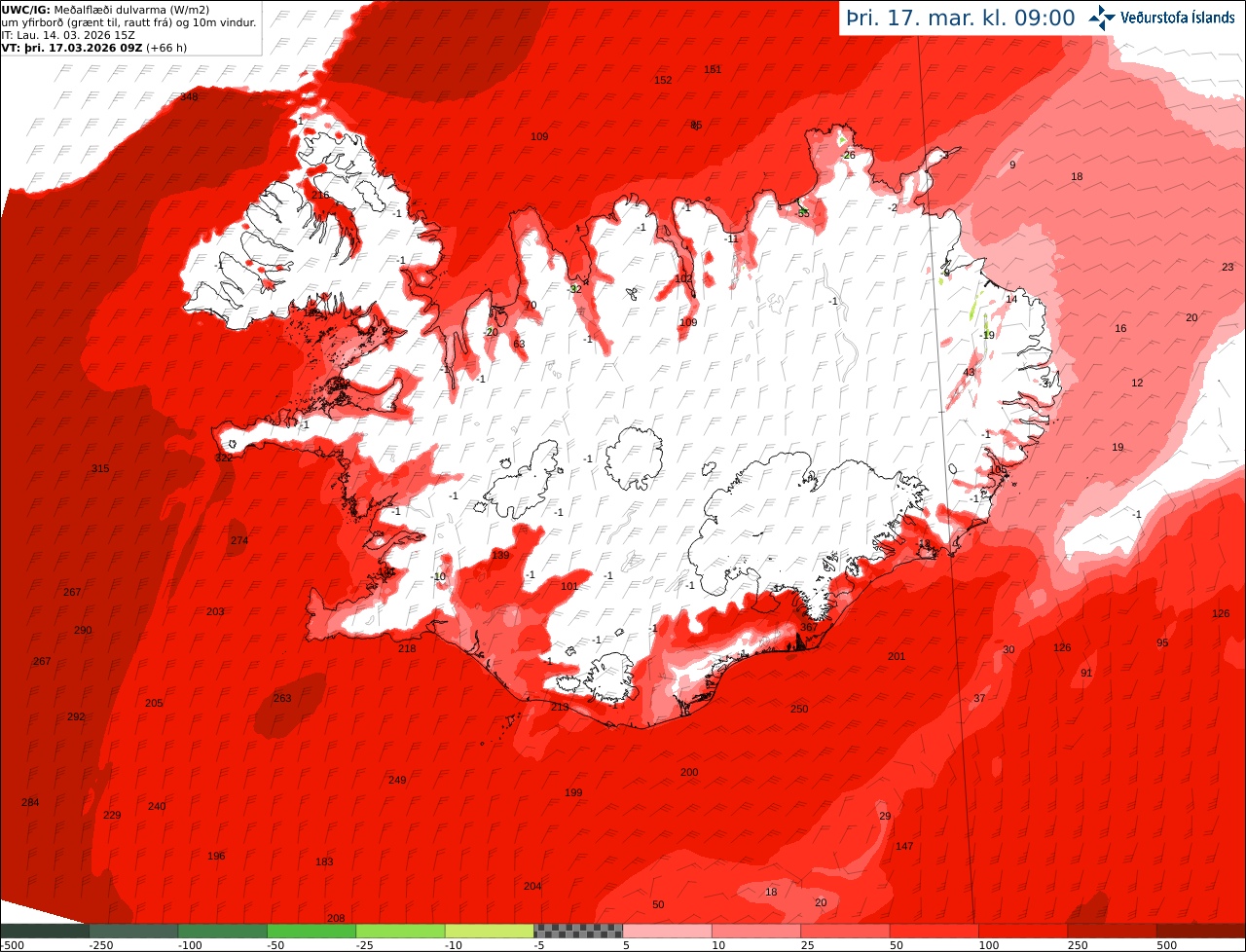The height and width of the screenshot is (952, 1246).
Task: Pick the -25 to -10 light green legend segment
Action: click(x=400, y=931)
